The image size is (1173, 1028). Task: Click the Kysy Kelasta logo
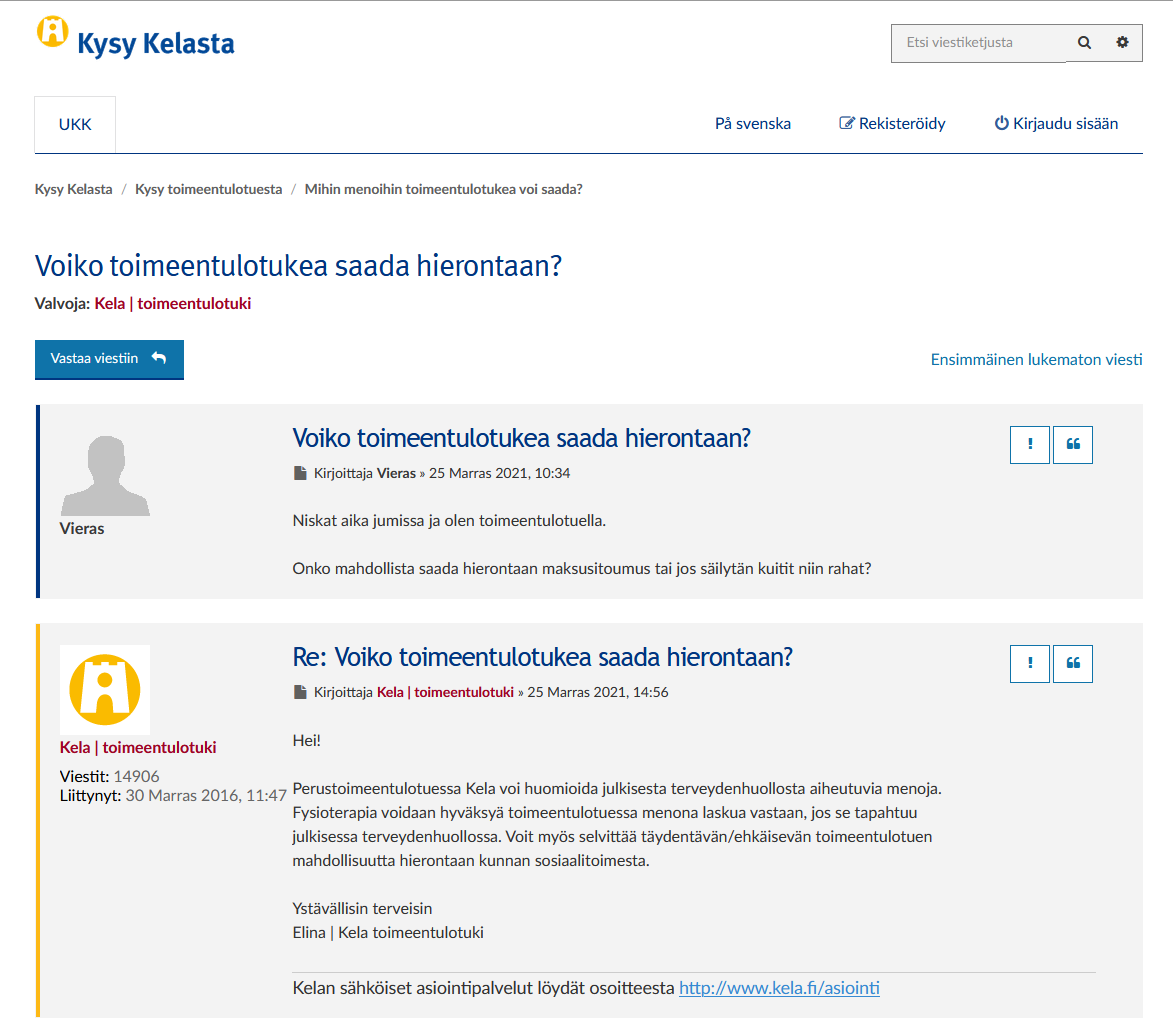click(x=135, y=37)
